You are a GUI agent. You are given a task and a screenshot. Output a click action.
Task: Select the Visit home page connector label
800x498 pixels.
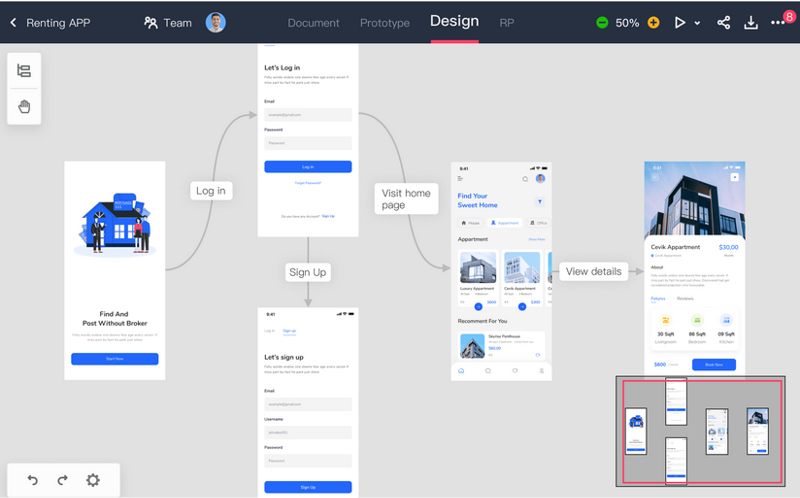pyautogui.click(x=406, y=199)
